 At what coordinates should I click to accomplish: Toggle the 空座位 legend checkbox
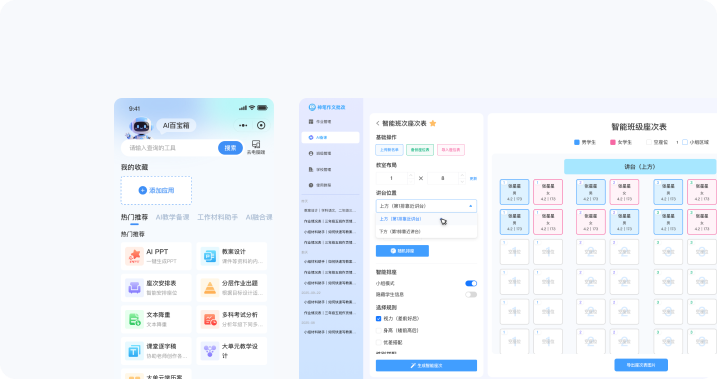tap(648, 142)
